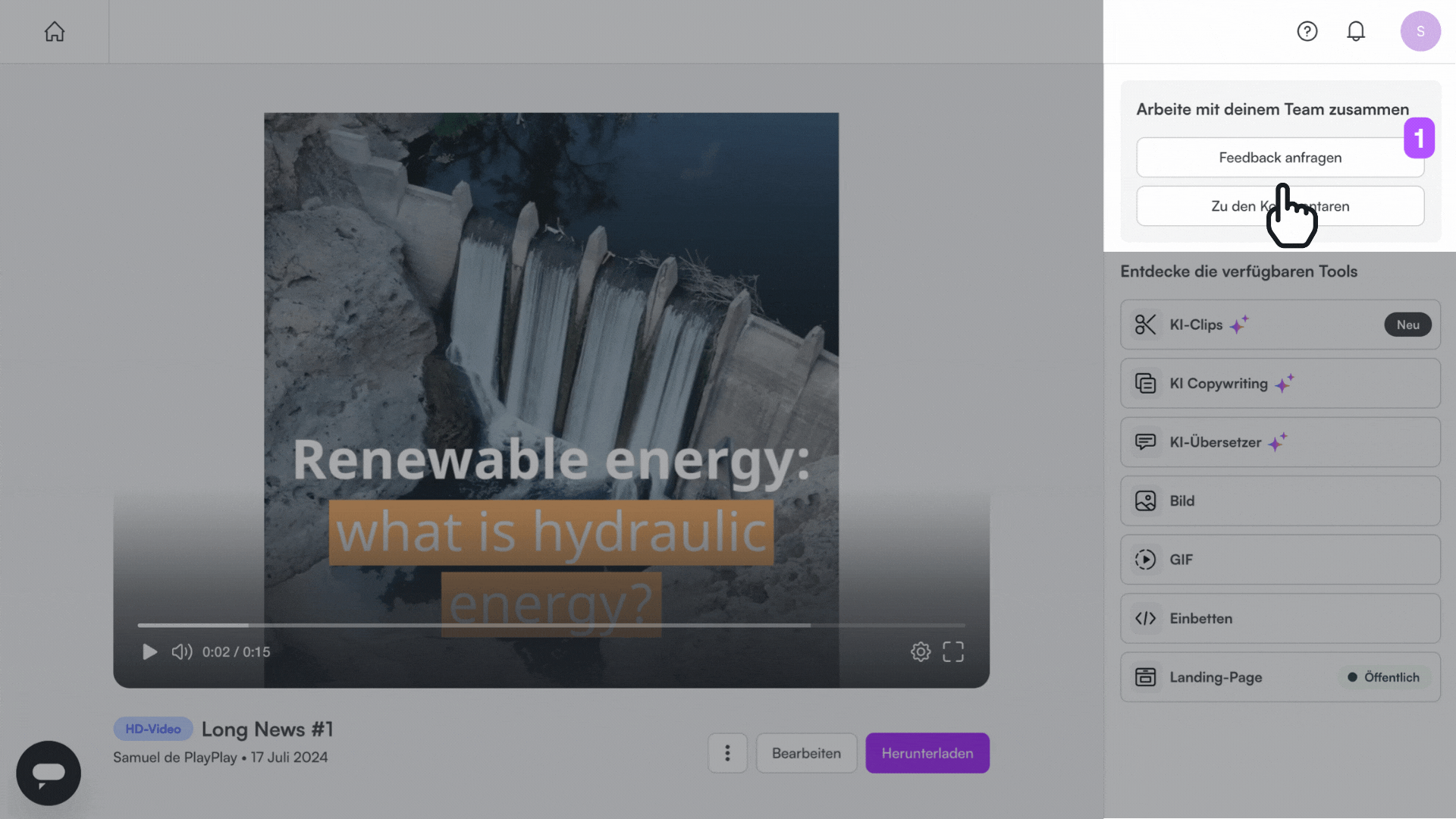Open the GIF tool
1456x819 pixels.
click(1280, 560)
